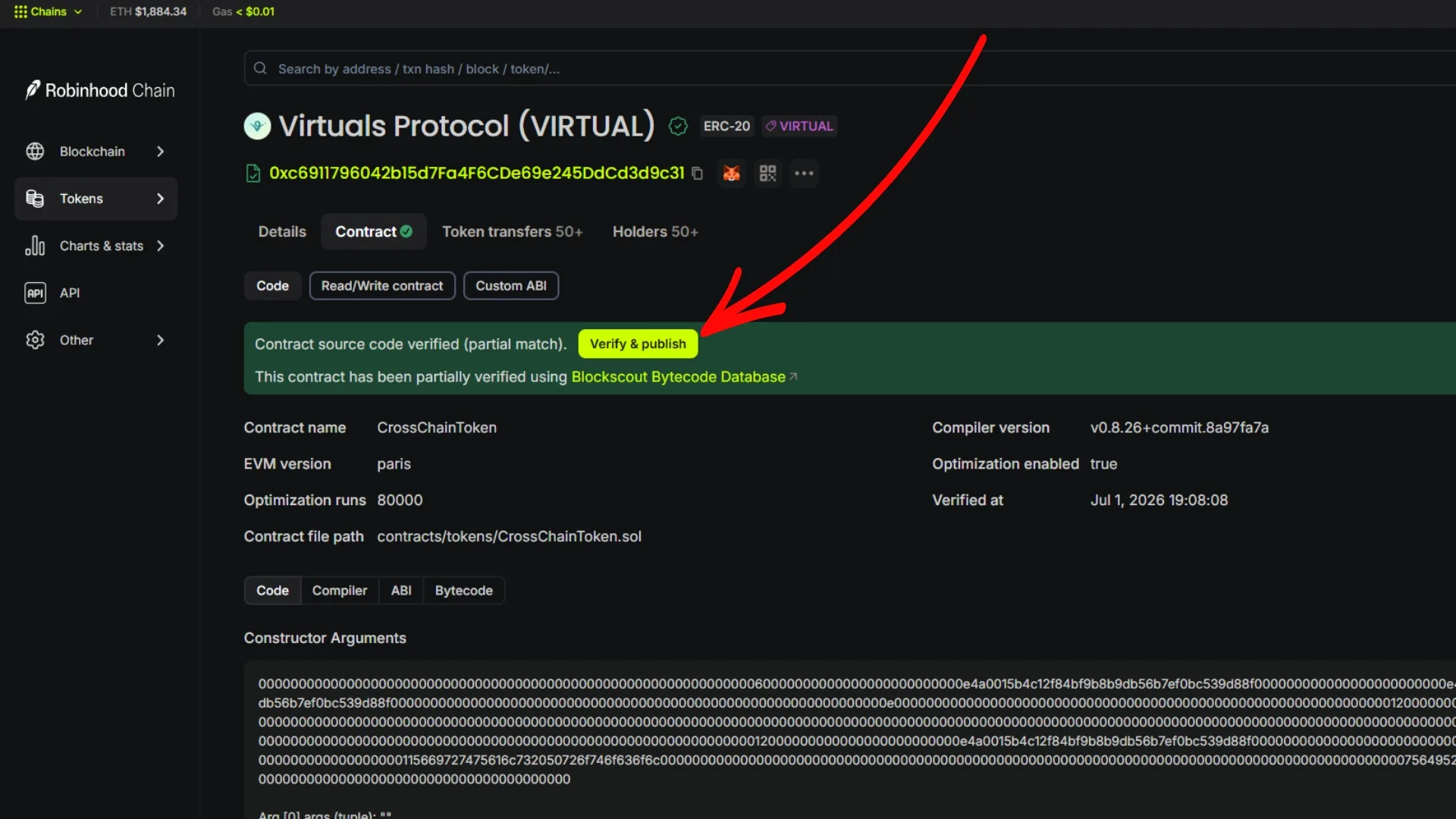Click the Verify & publish button
Image resolution: width=1456 pixels, height=819 pixels.
point(638,344)
